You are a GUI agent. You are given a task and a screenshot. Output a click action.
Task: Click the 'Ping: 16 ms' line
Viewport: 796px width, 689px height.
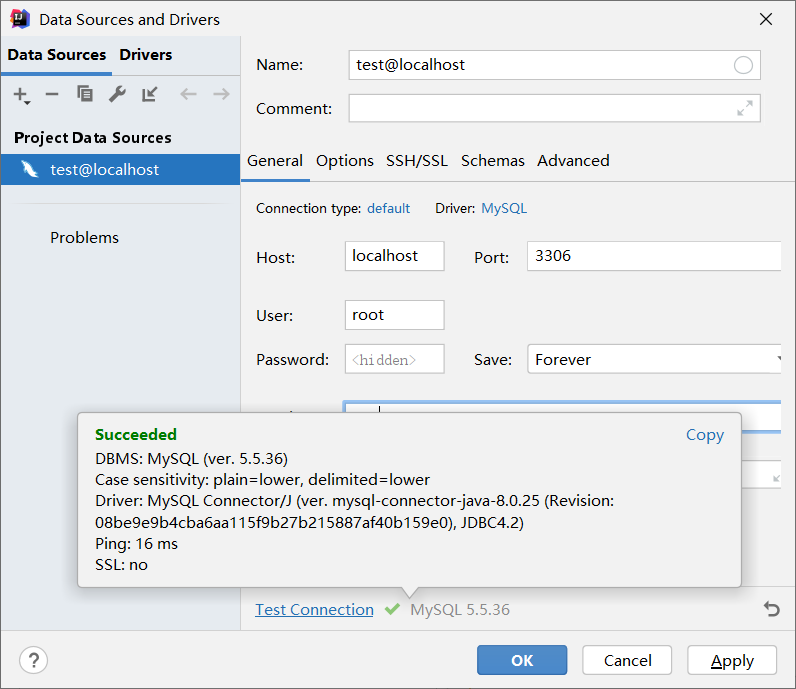coord(136,544)
